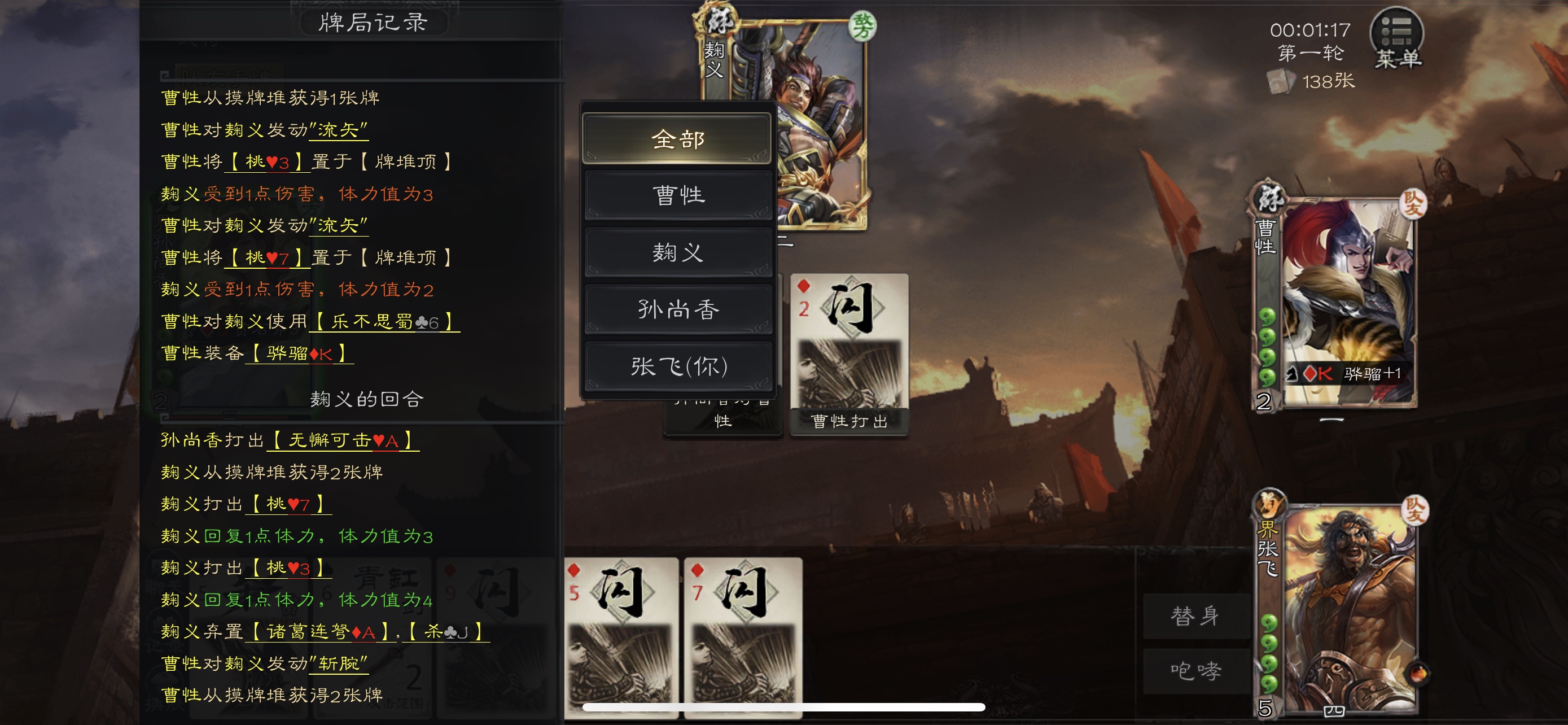Filter log by 全部
Image resolution: width=1568 pixels, height=725 pixels.
[x=677, y=139]
